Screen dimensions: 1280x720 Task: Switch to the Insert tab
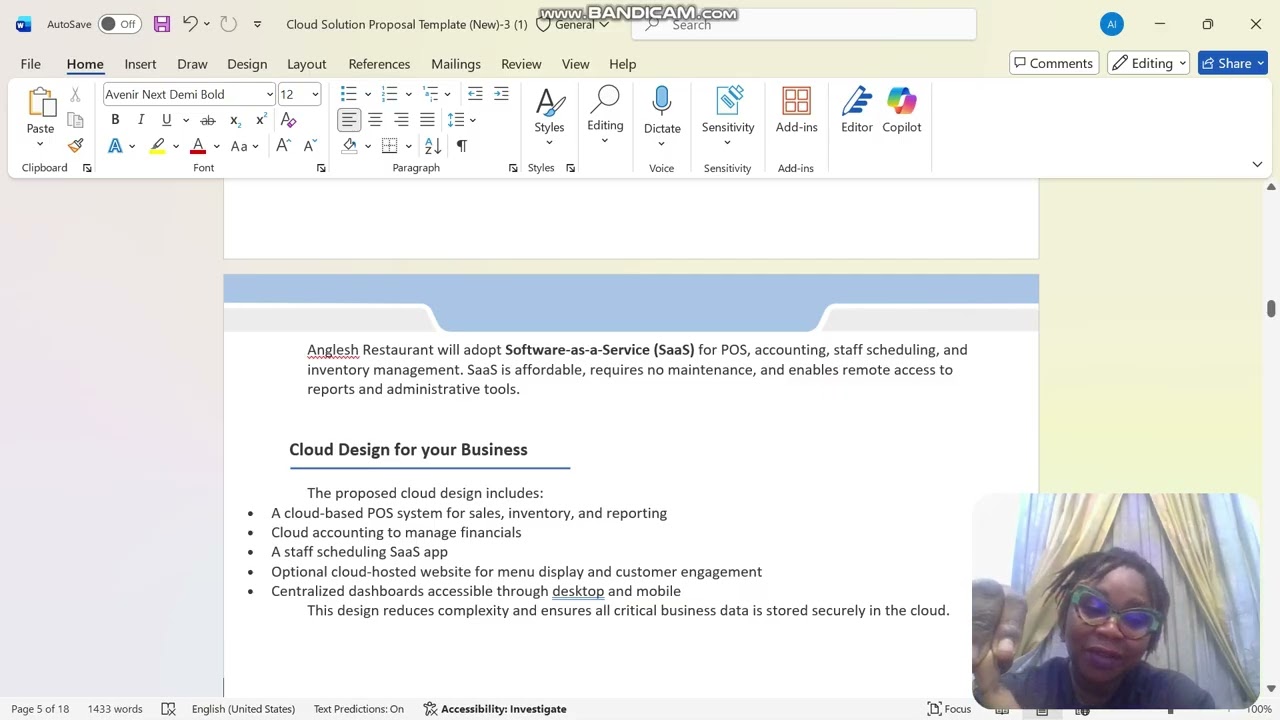click(x=140, y=63)
